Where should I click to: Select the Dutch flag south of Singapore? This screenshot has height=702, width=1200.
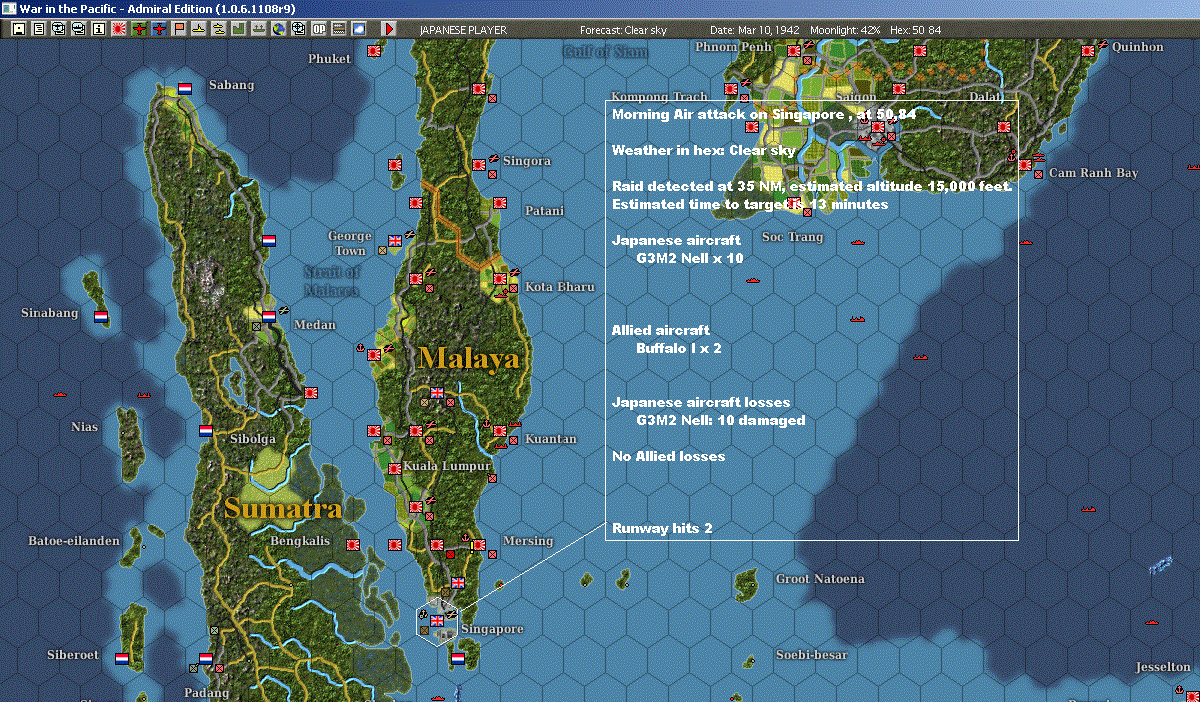tap(457, 659)
